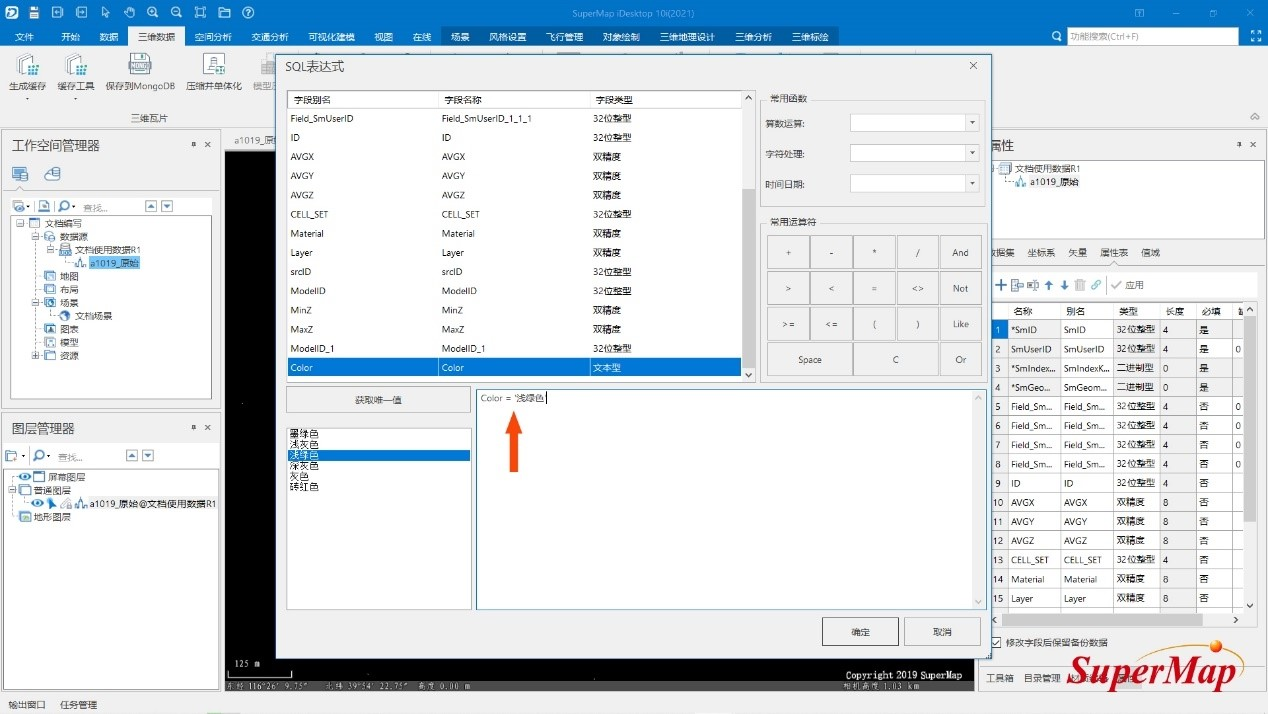This screenshot has width=1268, height=714.
Task: Click the And operator button
Action: (960, 252)
